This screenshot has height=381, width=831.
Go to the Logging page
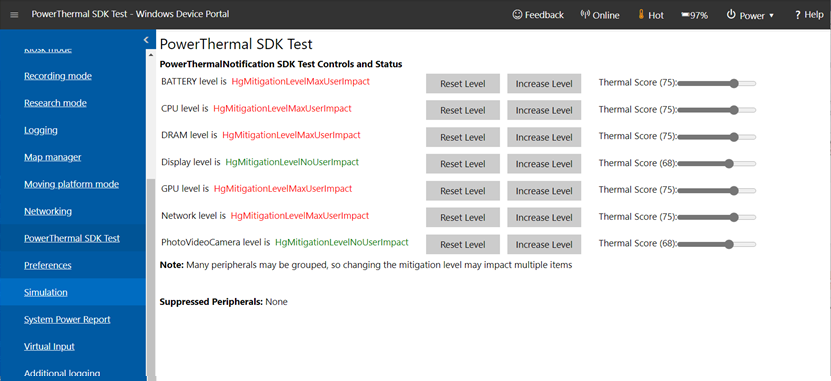41,130
